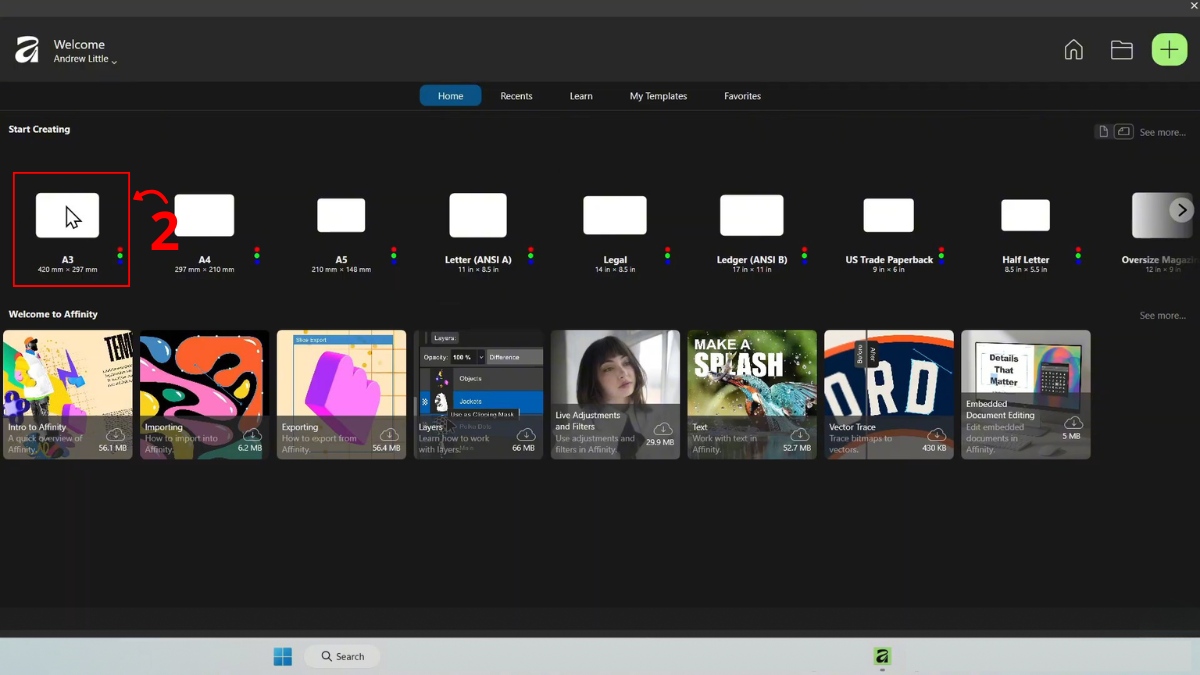
Task: Download the Intro to Affinity sample
Action: click(115, 434)
